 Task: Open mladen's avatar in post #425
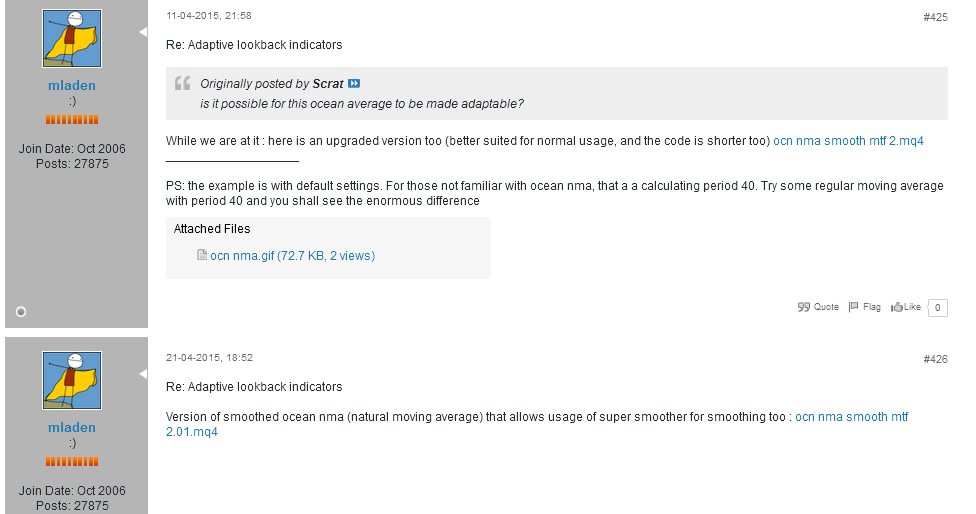[x=72, y=39]
